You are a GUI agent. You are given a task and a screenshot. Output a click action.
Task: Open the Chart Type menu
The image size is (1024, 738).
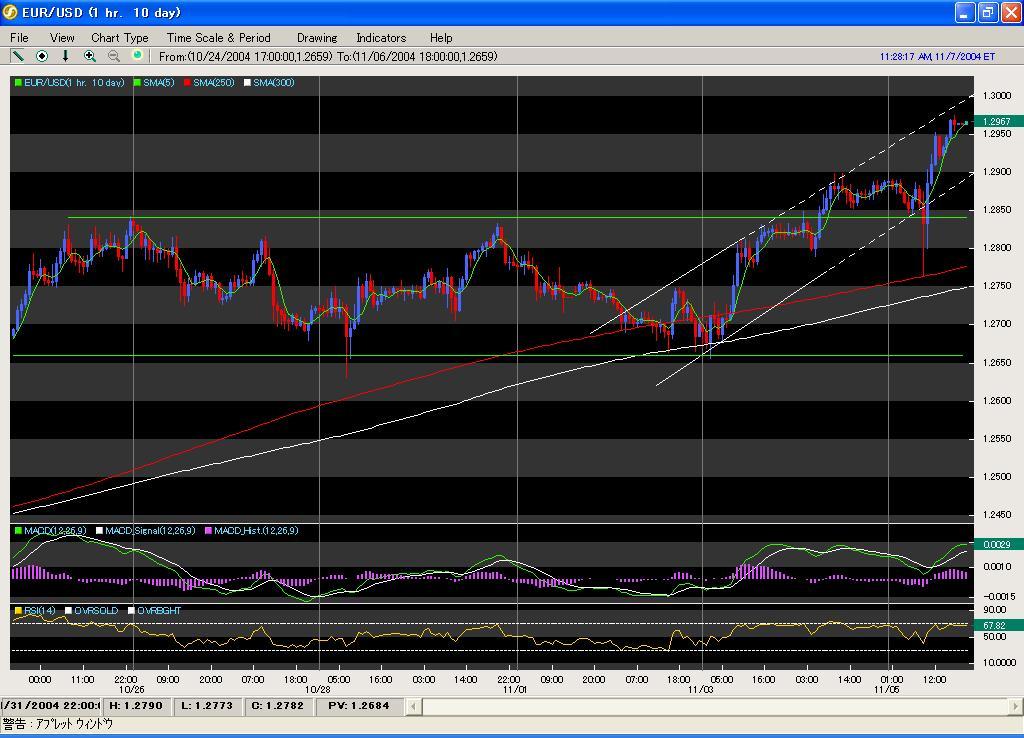click(120, 38)
